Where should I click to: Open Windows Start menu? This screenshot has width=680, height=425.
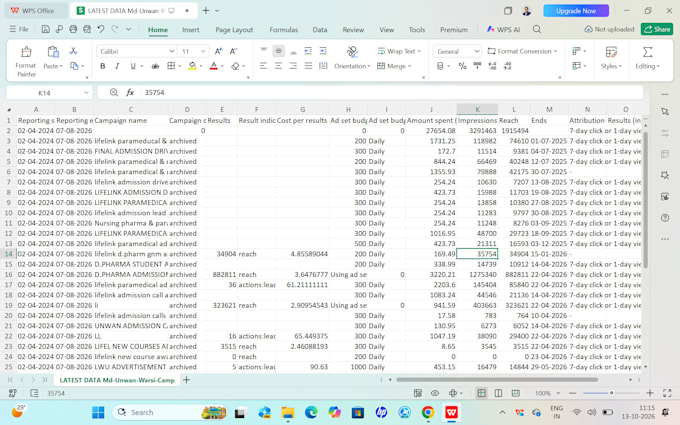pyautogui.click(x=98, y=412)
